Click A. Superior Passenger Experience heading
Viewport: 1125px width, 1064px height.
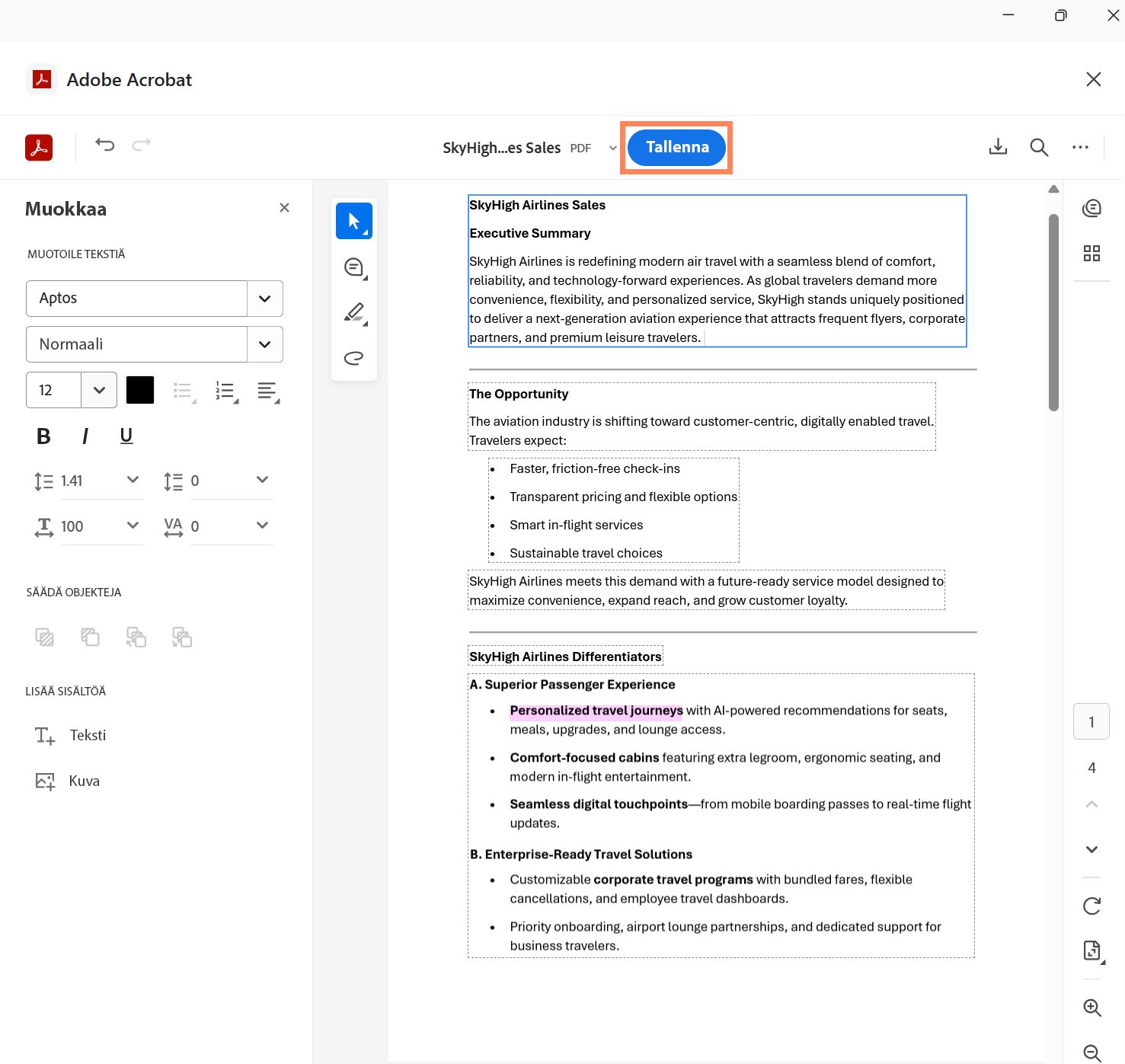(x=573, y=685)
